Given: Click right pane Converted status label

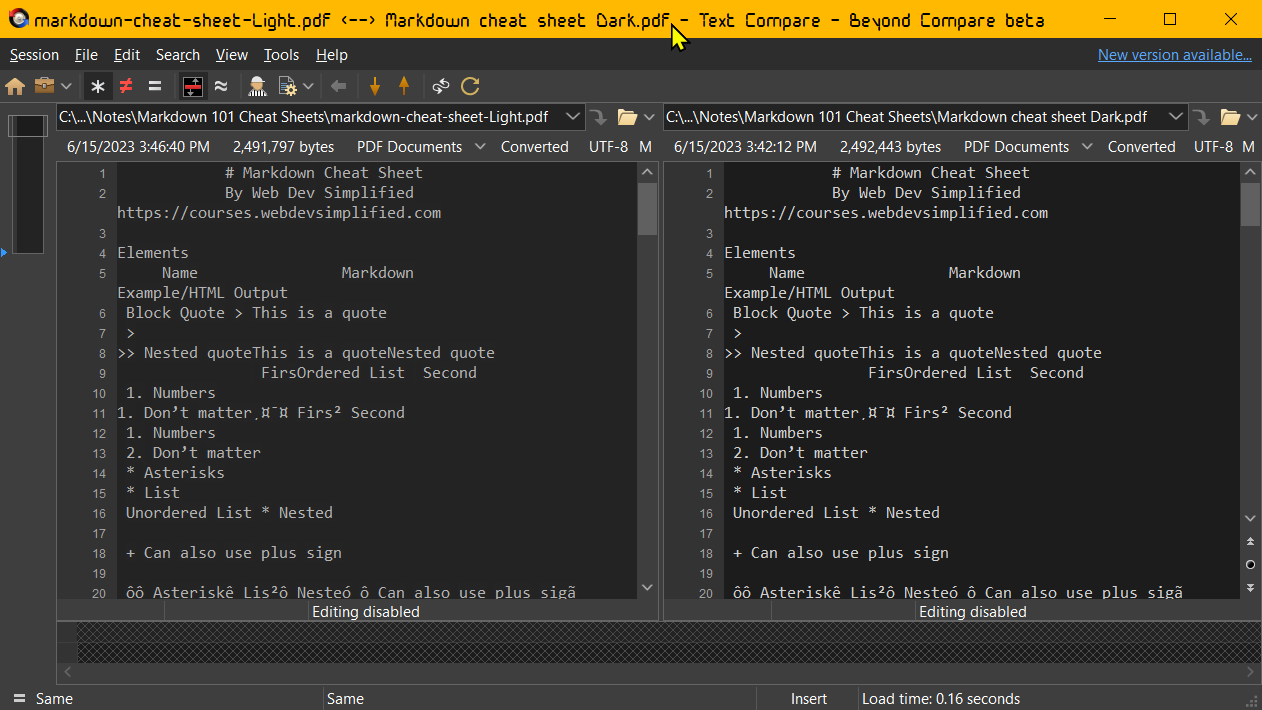Looking at the screenshot, I should [x=1141, y=147].
